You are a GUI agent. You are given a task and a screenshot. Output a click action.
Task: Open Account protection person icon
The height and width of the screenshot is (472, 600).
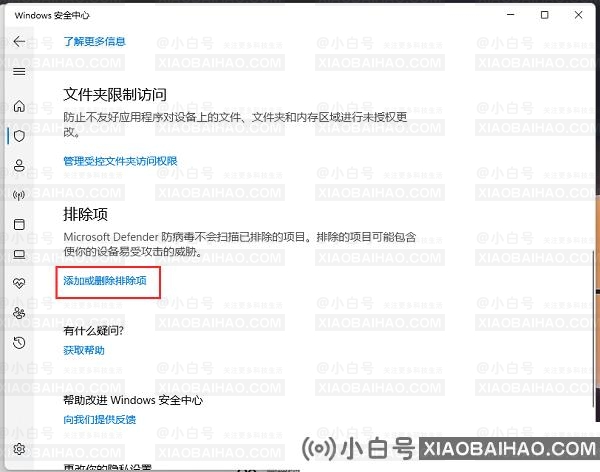click(19, 165)
